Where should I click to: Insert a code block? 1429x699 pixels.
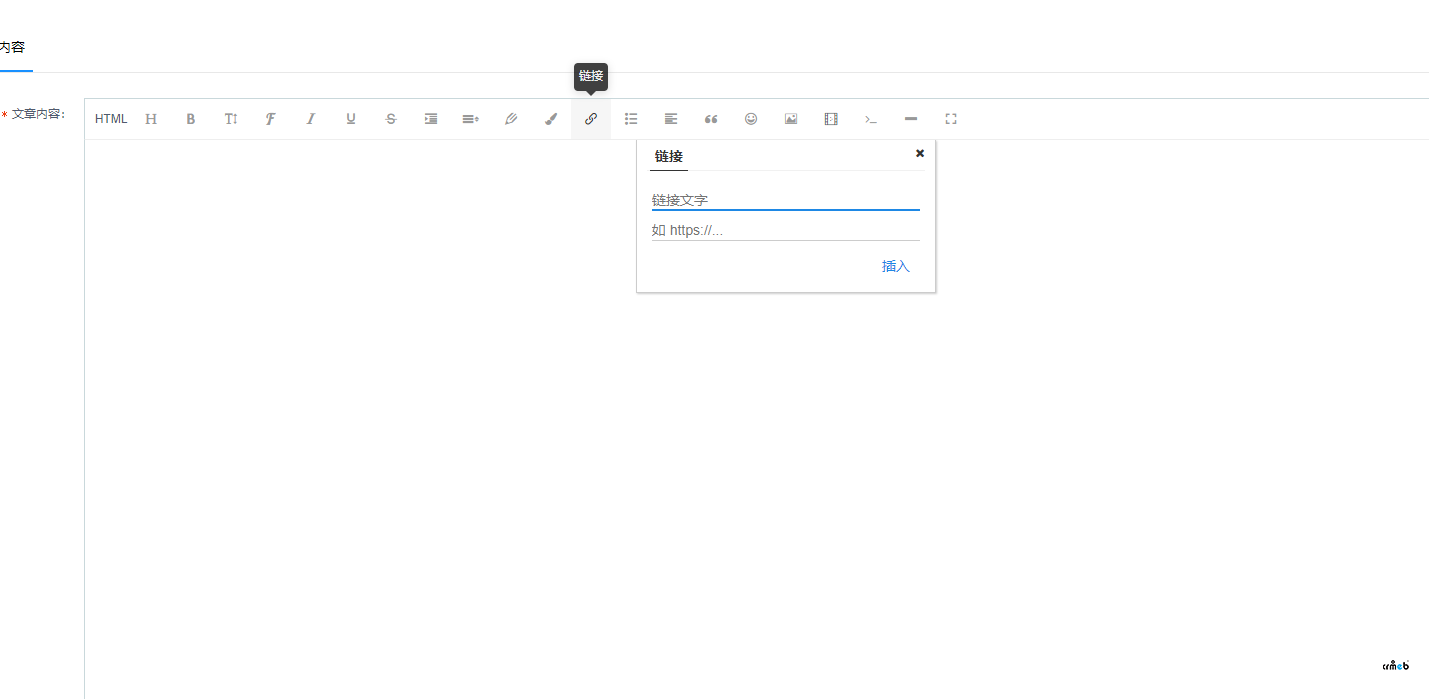(871, 119)
